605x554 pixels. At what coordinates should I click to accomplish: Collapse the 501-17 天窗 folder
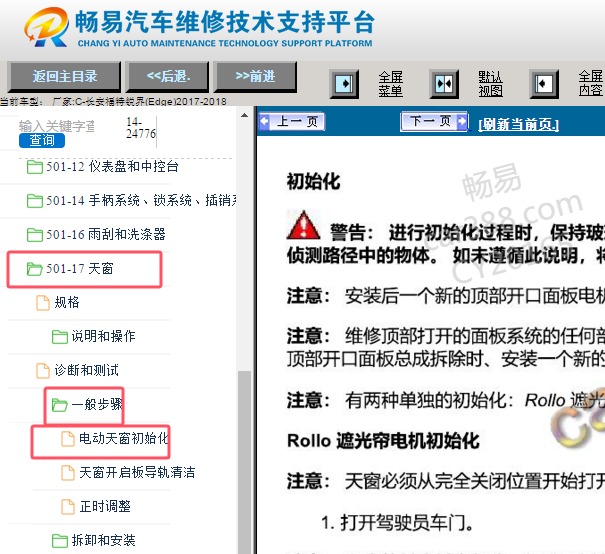click(x=79, y=269)
